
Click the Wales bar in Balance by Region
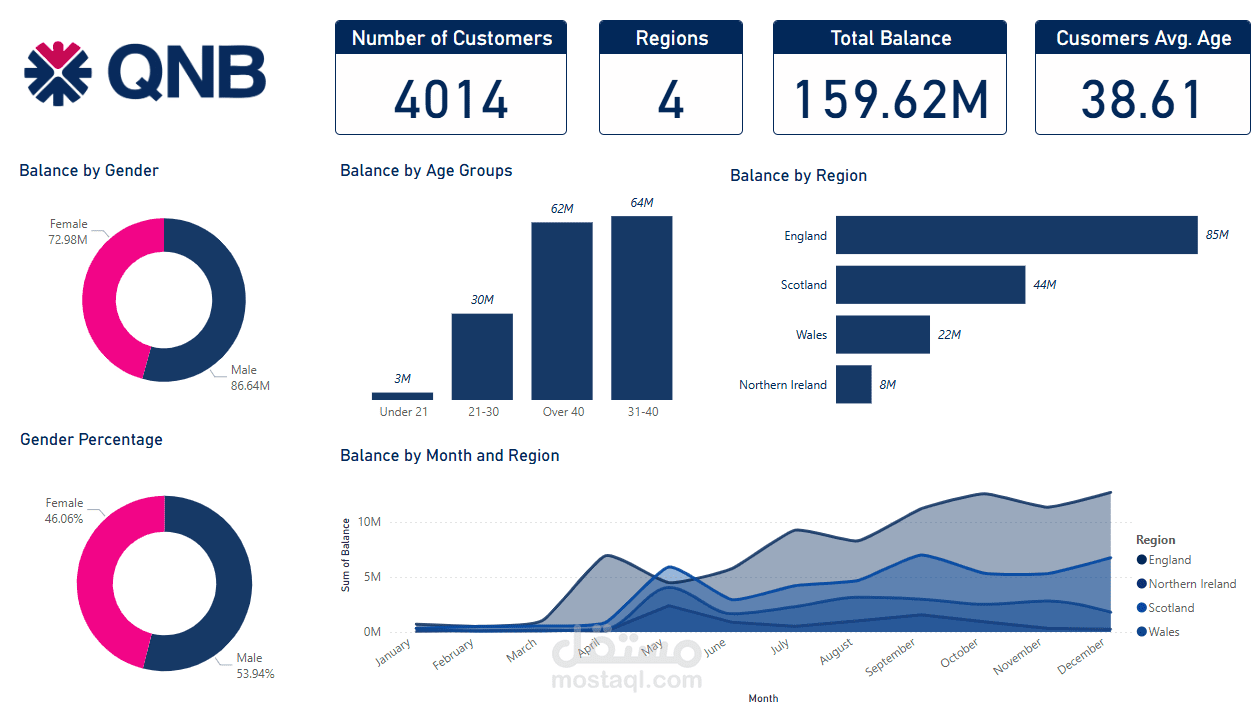pos(883,335)
